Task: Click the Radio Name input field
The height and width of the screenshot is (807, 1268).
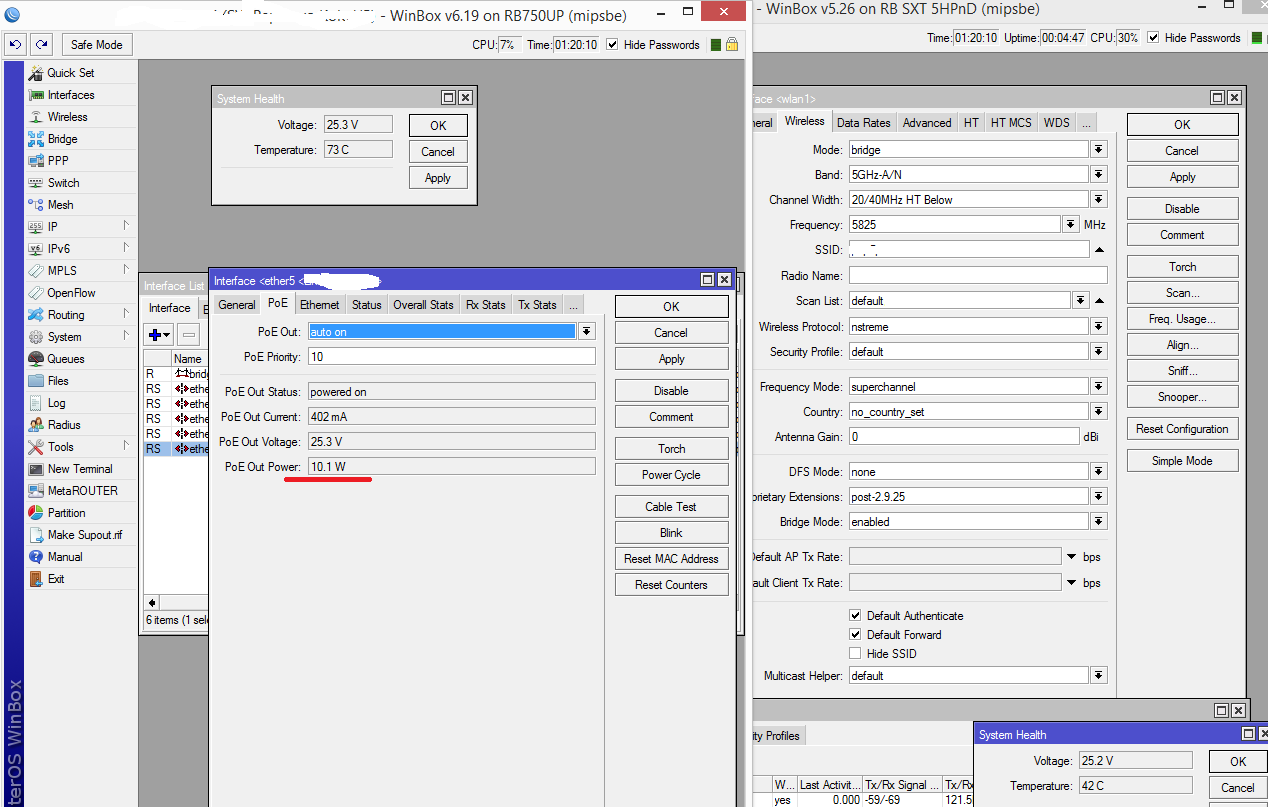Action: click(x=977, y=275)
